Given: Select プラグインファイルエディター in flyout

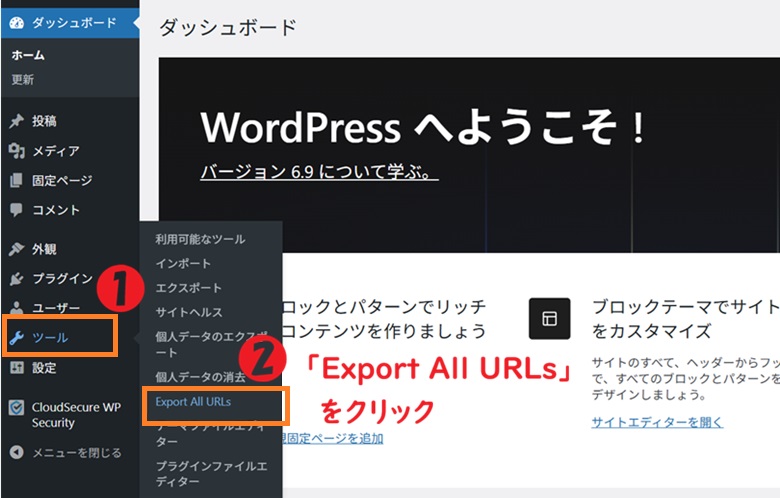Looking at the screenshot, I should click(211, 474).
